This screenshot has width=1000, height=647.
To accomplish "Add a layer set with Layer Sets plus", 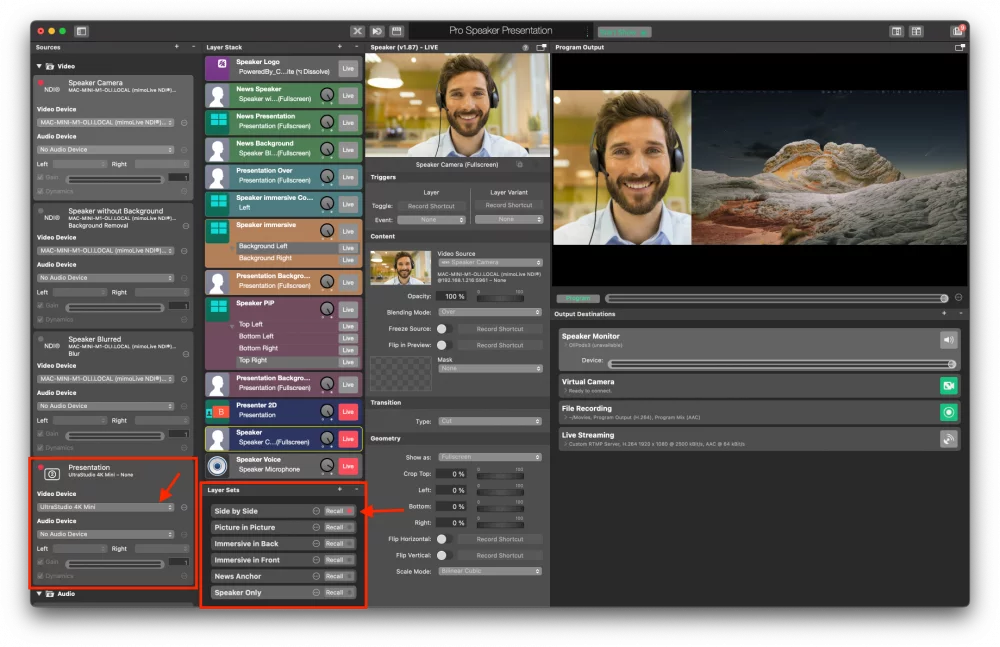I will tap(339, 489).
